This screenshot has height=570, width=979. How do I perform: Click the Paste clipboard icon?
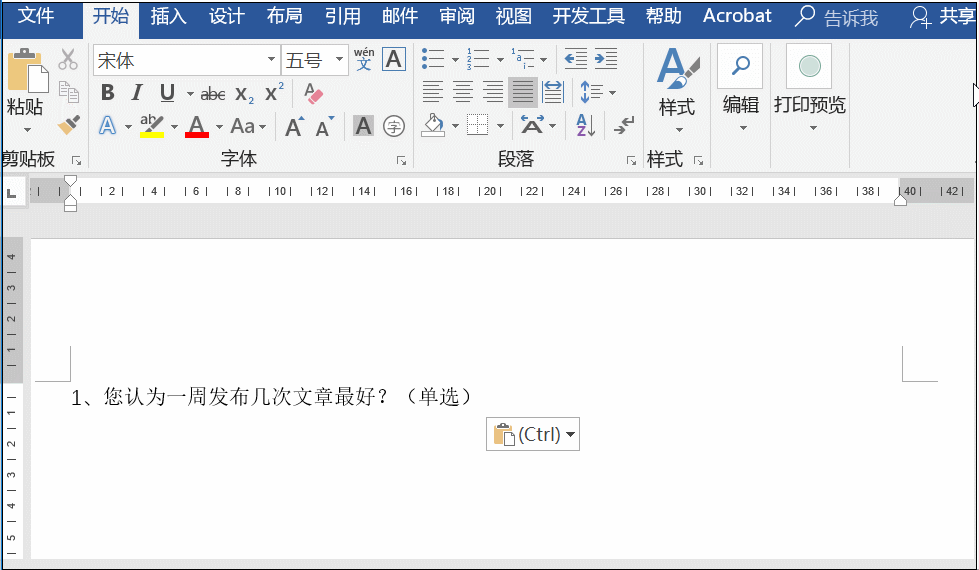pyautogui.click(x=27, y=70)
